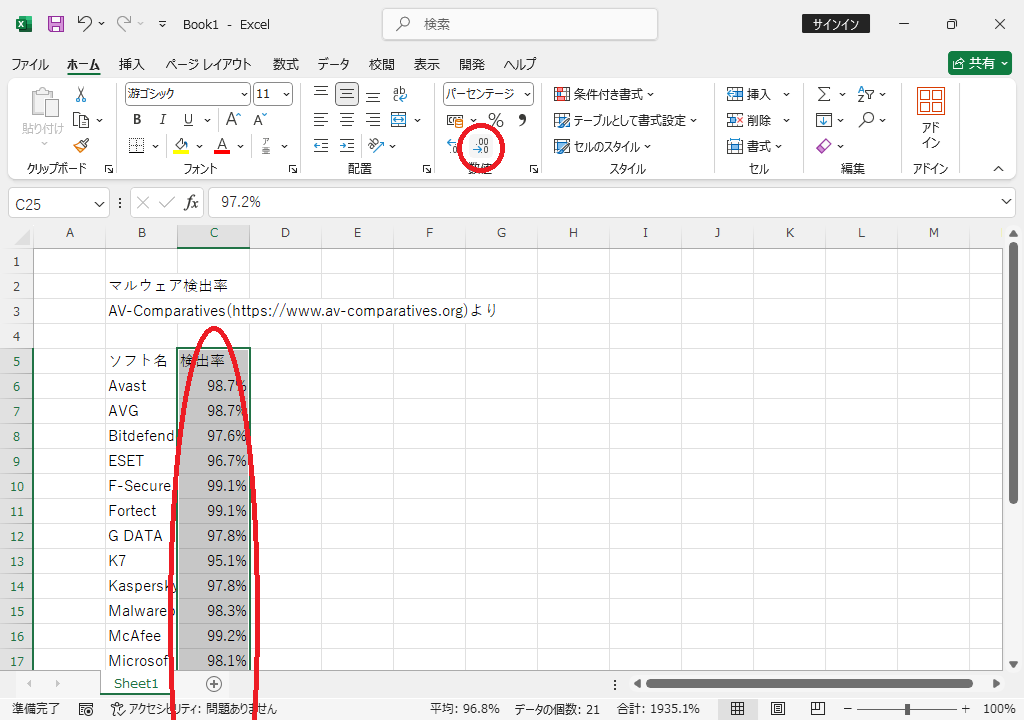Screen dimensions: 1024x720
Task: Open the ファイル tab
Action: [30, 64]
